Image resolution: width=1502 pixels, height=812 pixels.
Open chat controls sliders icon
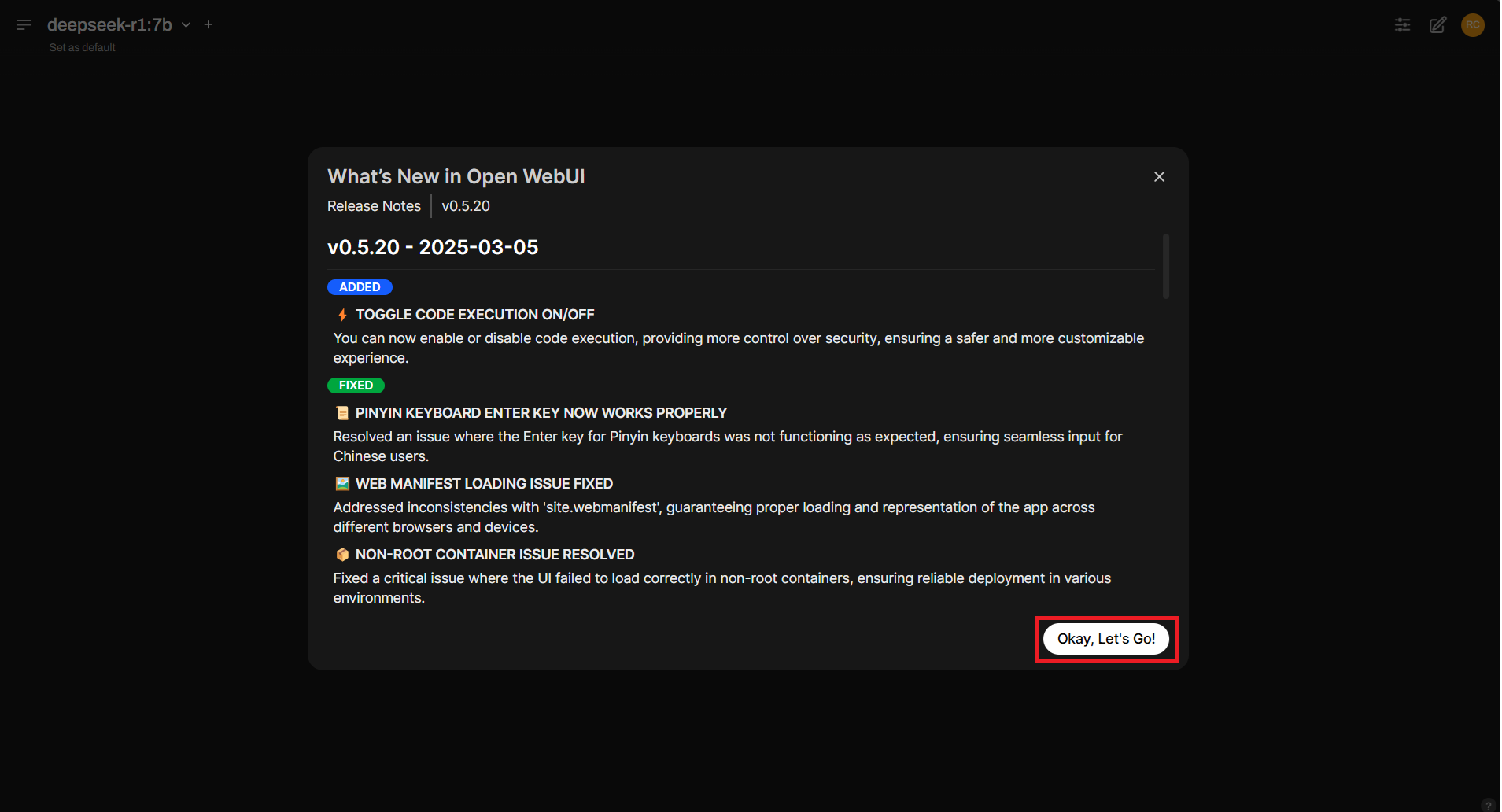(x=1402, y=25)
